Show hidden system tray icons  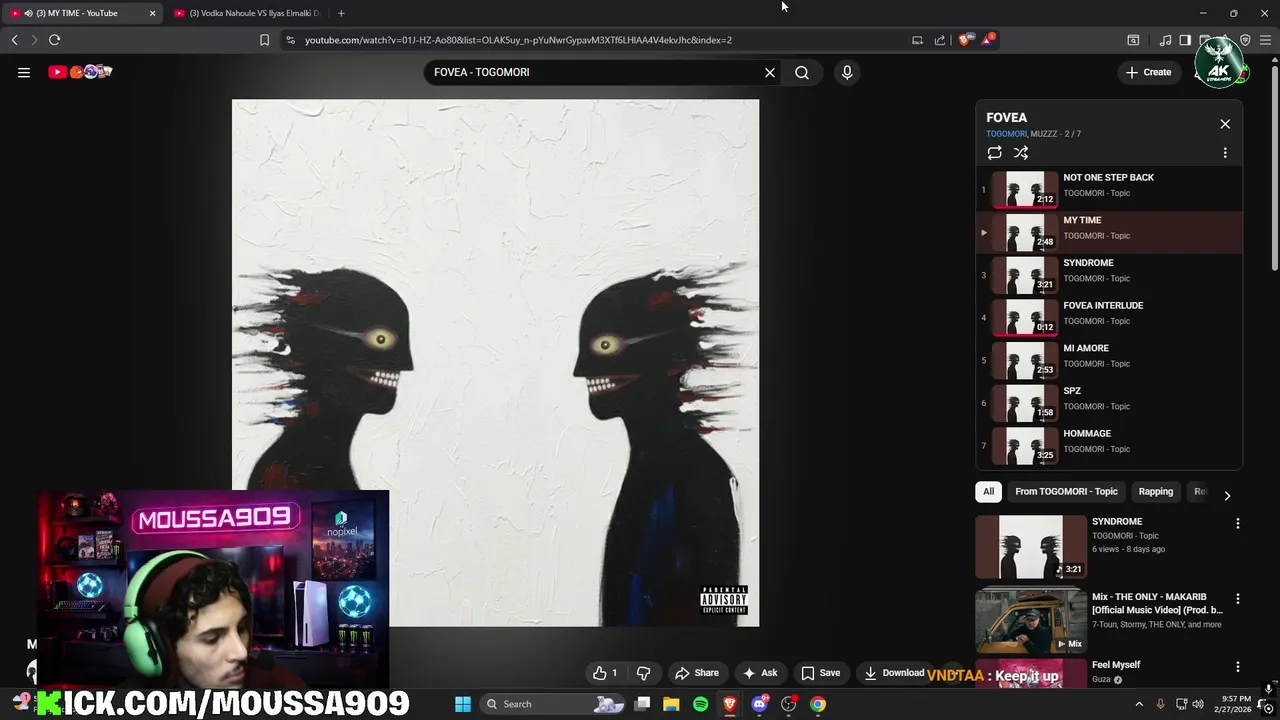click(1138, 704)
